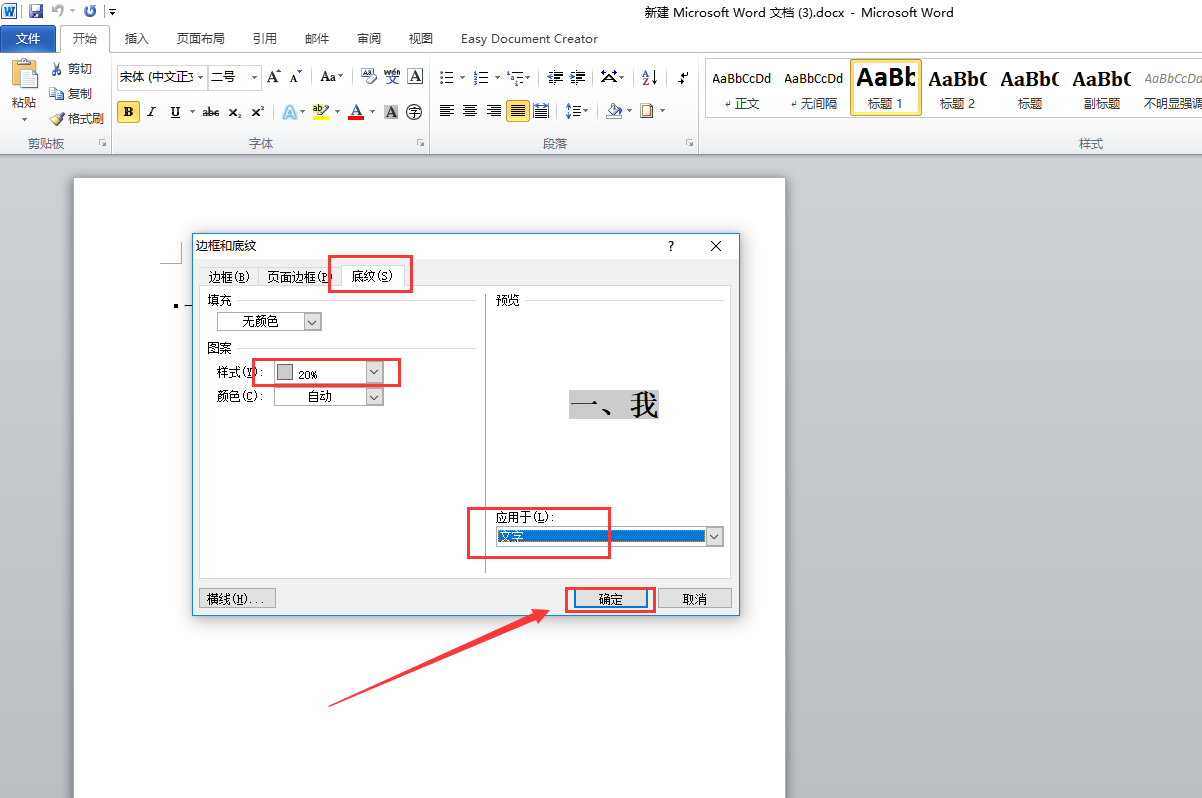
Task: Click the Format Painter (格式刷) icon
Action: point(57,118)
